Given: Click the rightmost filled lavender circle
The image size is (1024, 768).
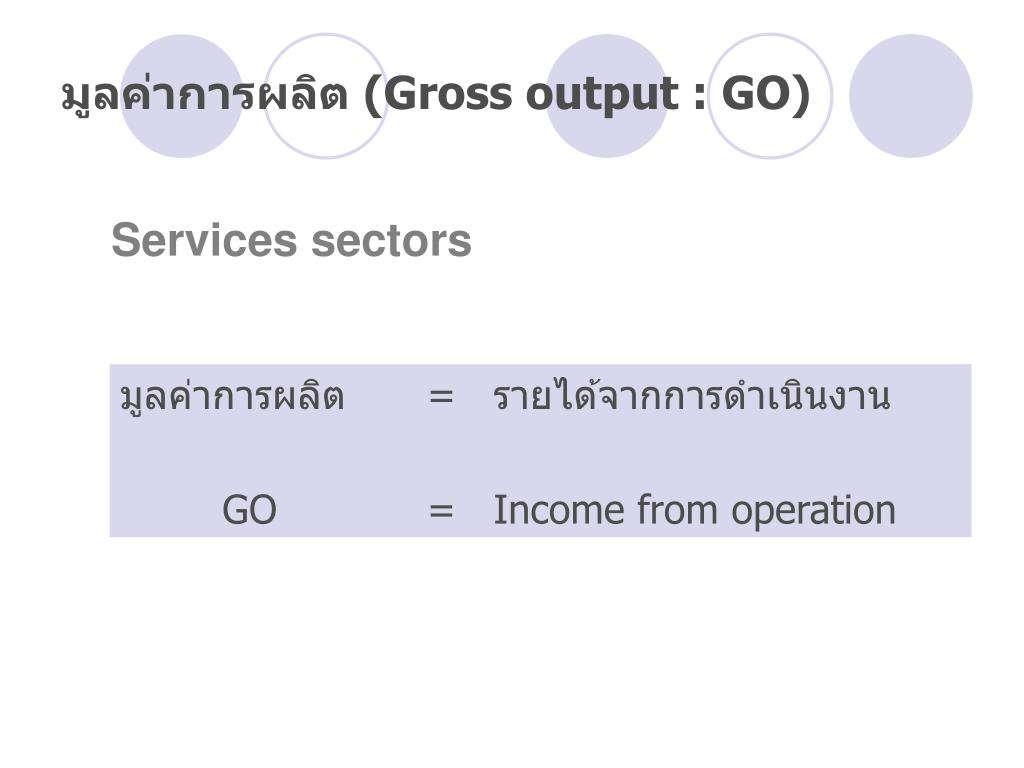Looking at the screenshot, I should tap(910, 96).
